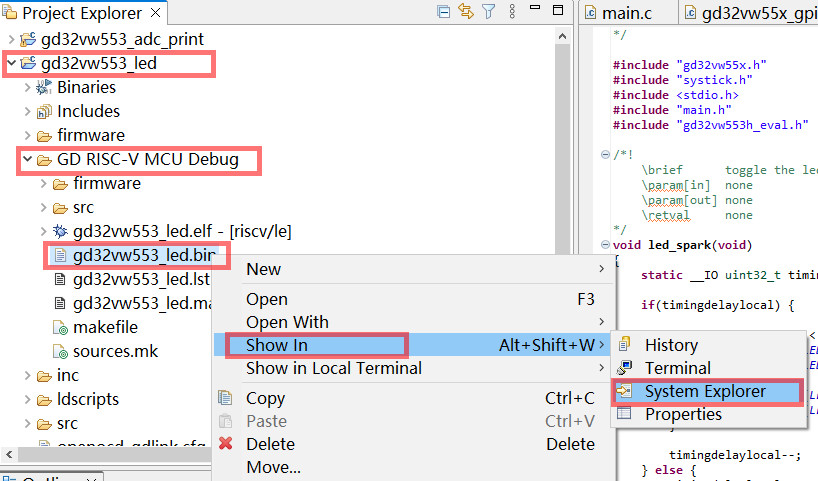Collapse the GD RISC-V MCU Debug folder

coord(27,159)
